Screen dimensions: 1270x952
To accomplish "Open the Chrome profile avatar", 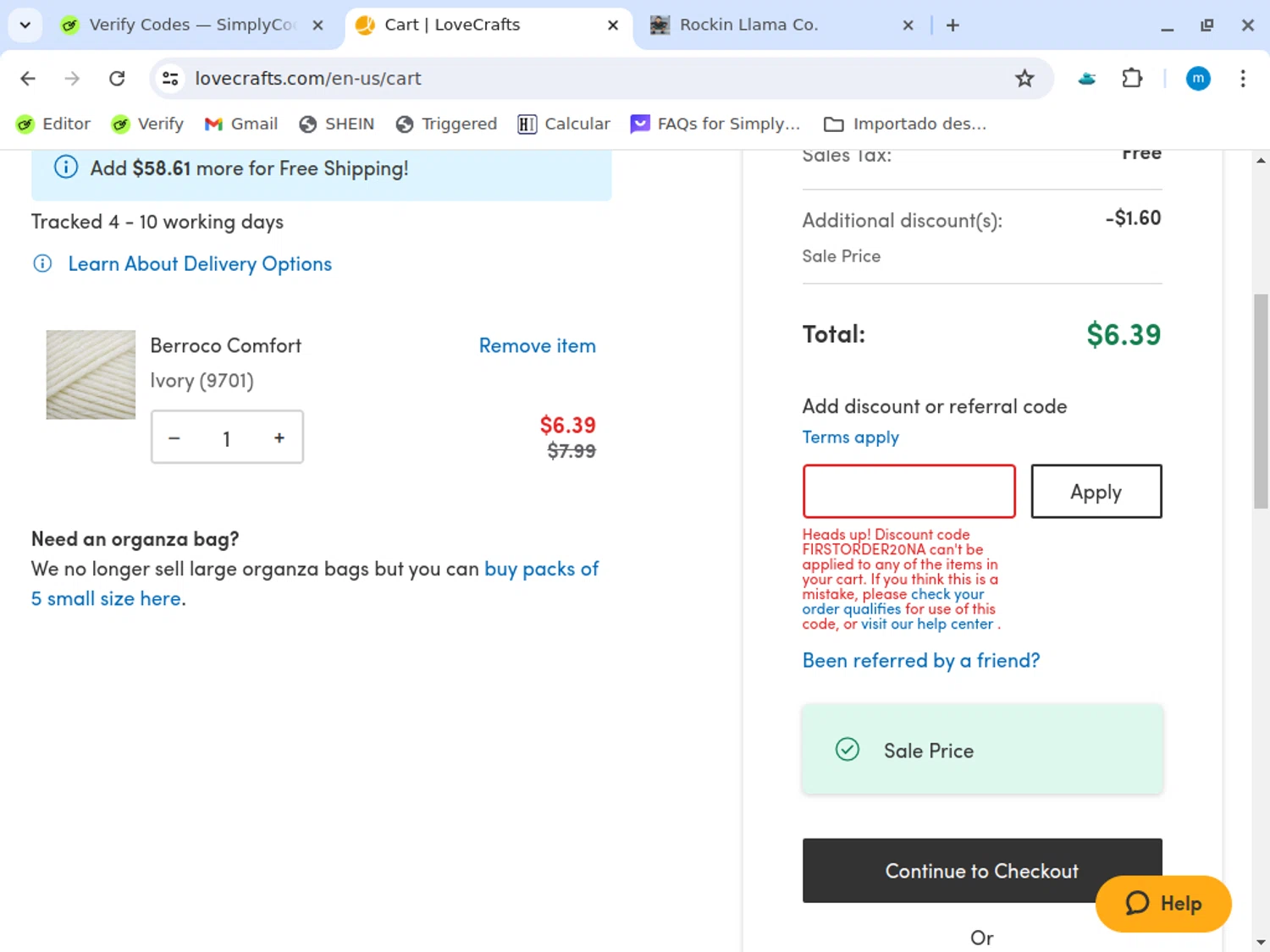I will pyautogui.click(x=1198, y=79).
